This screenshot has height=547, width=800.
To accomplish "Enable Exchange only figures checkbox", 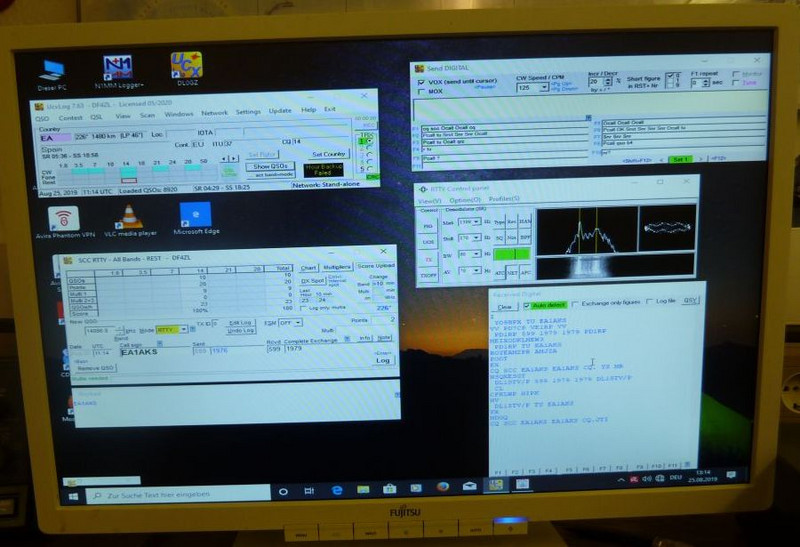I will pyautogui.click(x=575, y=304).
